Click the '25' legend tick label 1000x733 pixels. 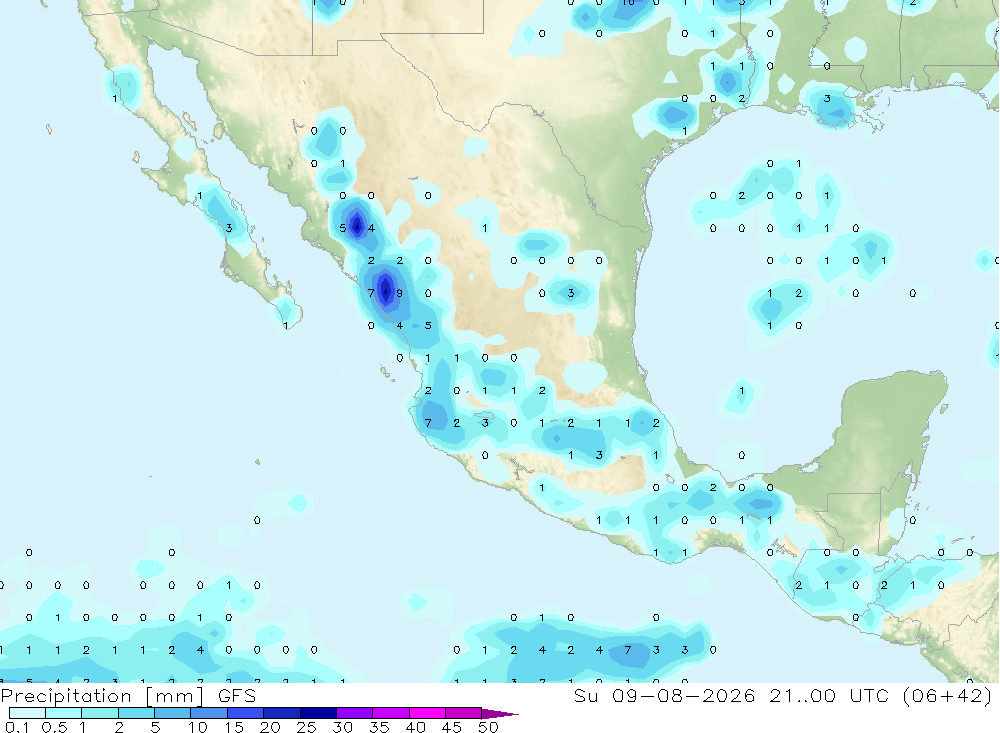pos(307,727)
